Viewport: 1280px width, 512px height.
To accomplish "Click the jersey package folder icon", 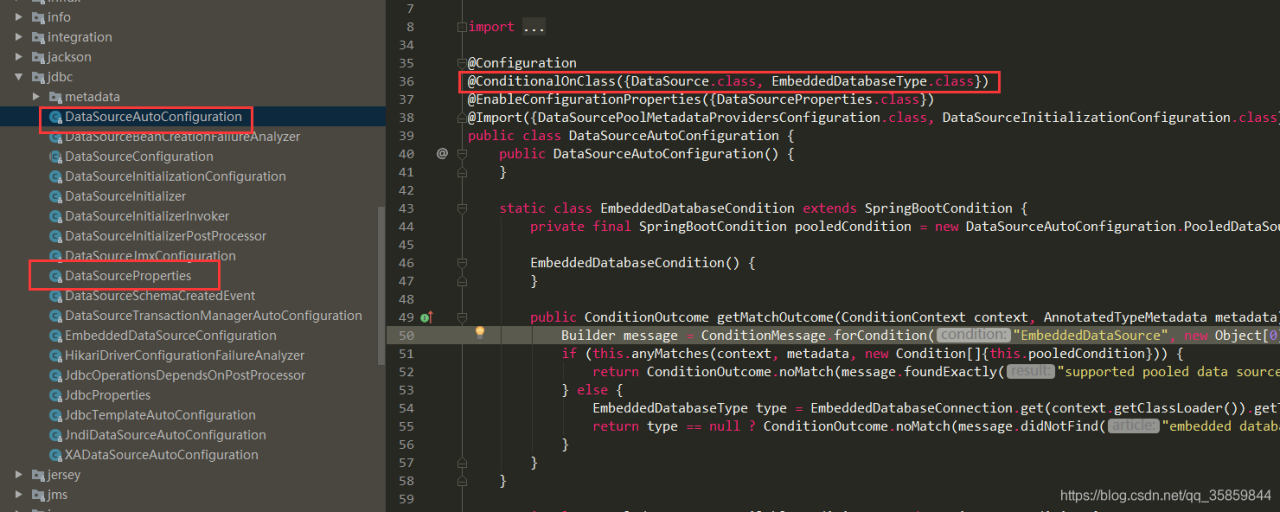I will point(38,475).
